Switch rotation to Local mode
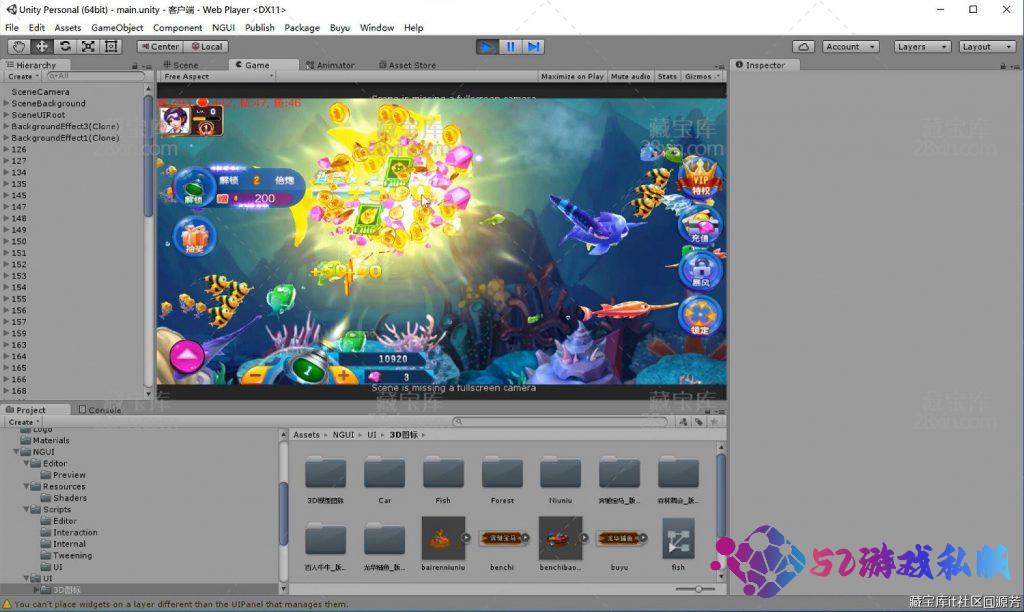This screenshot has height=612, width=1024. pos(207,45)
